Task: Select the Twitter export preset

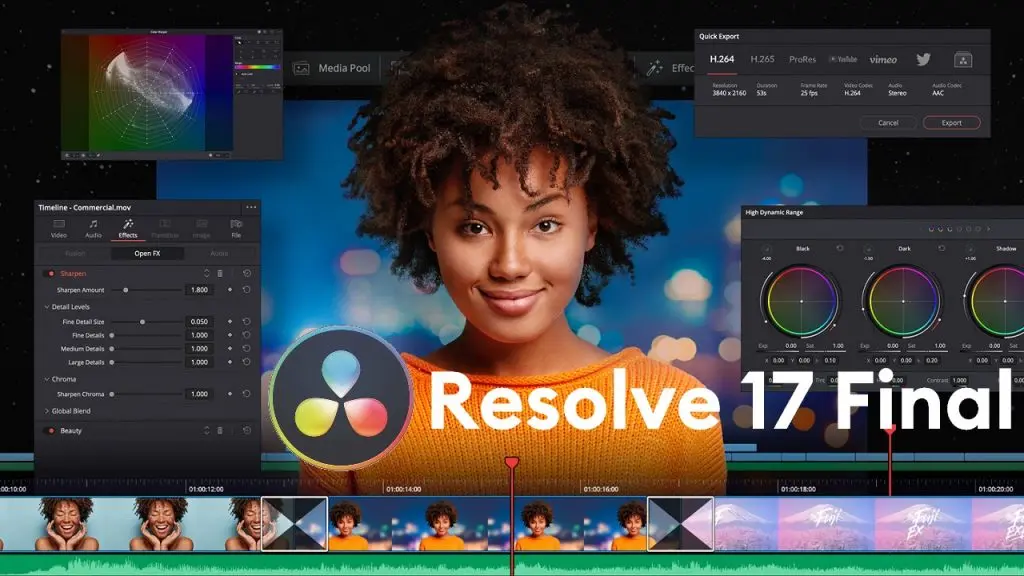Action: click(921, 59)
